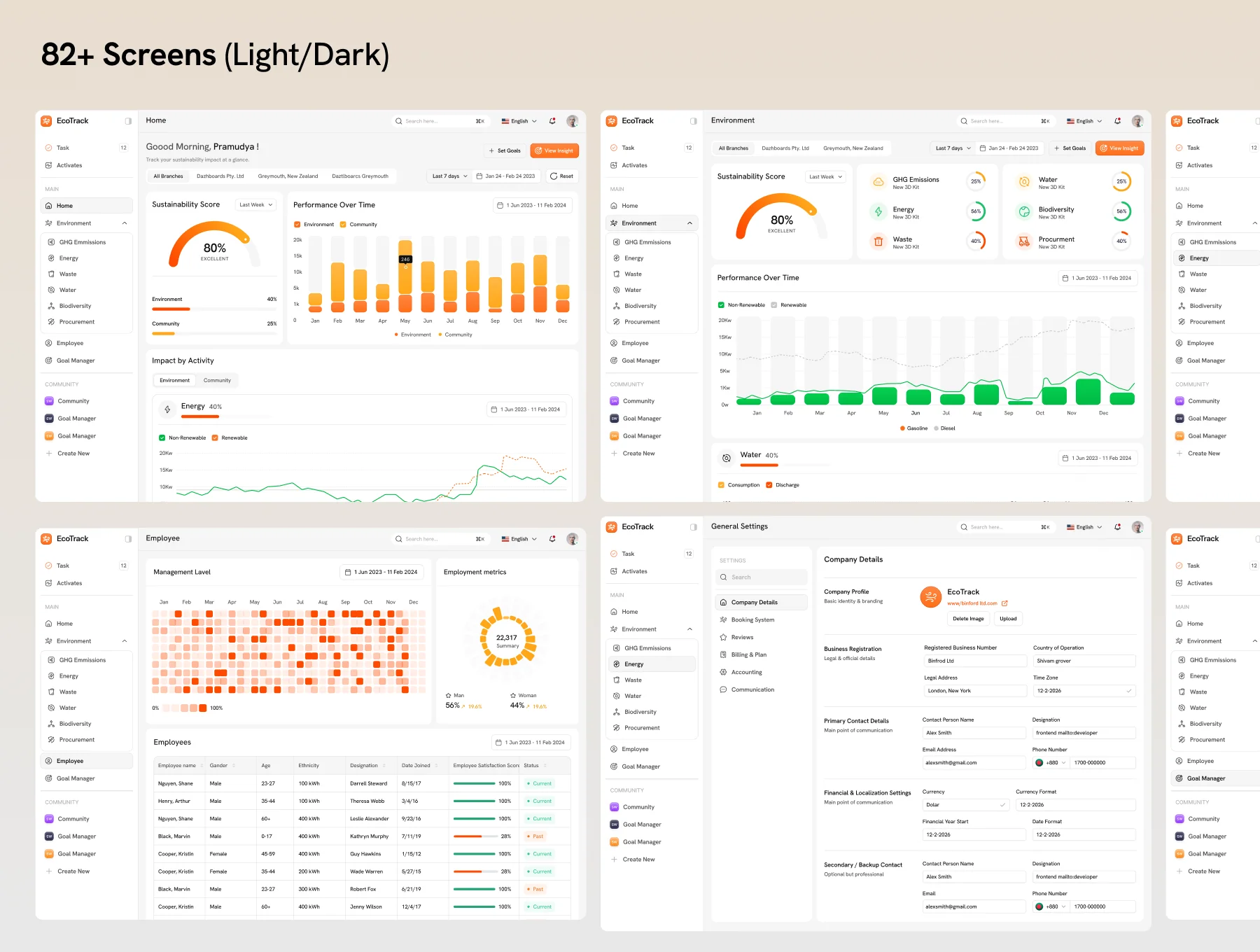Click GHG Emissions cloud icon on Environment screen
1260x952 pixels.
tap(878, 182)
